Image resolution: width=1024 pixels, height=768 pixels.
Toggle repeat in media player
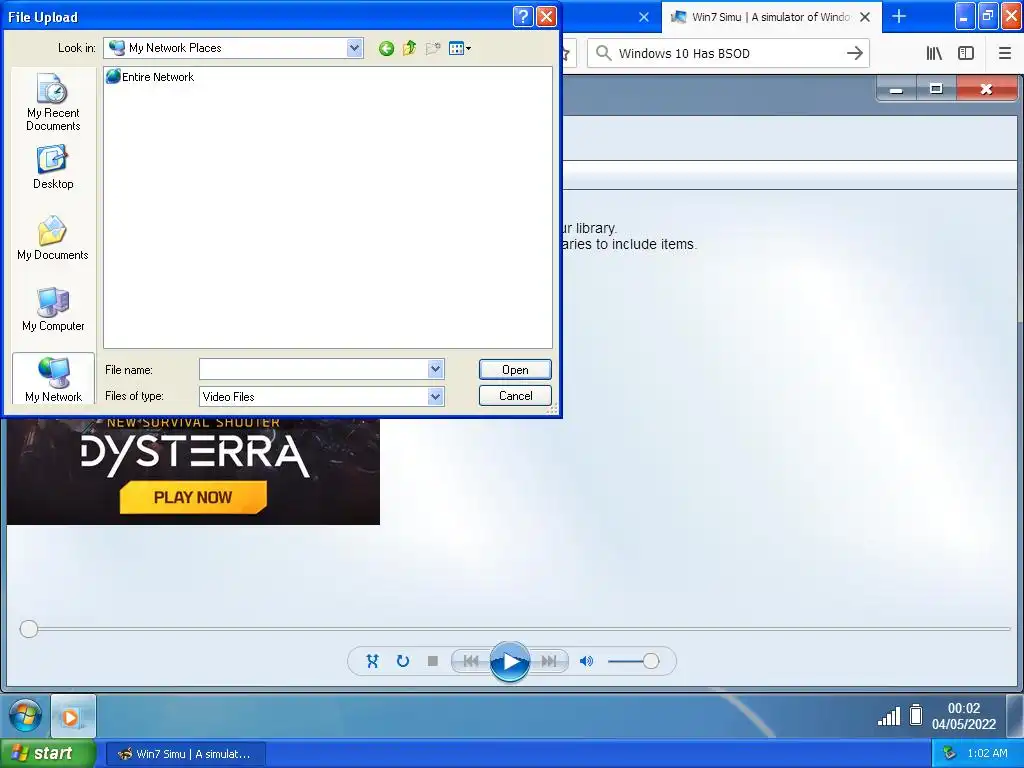click(x=403, y=661)
